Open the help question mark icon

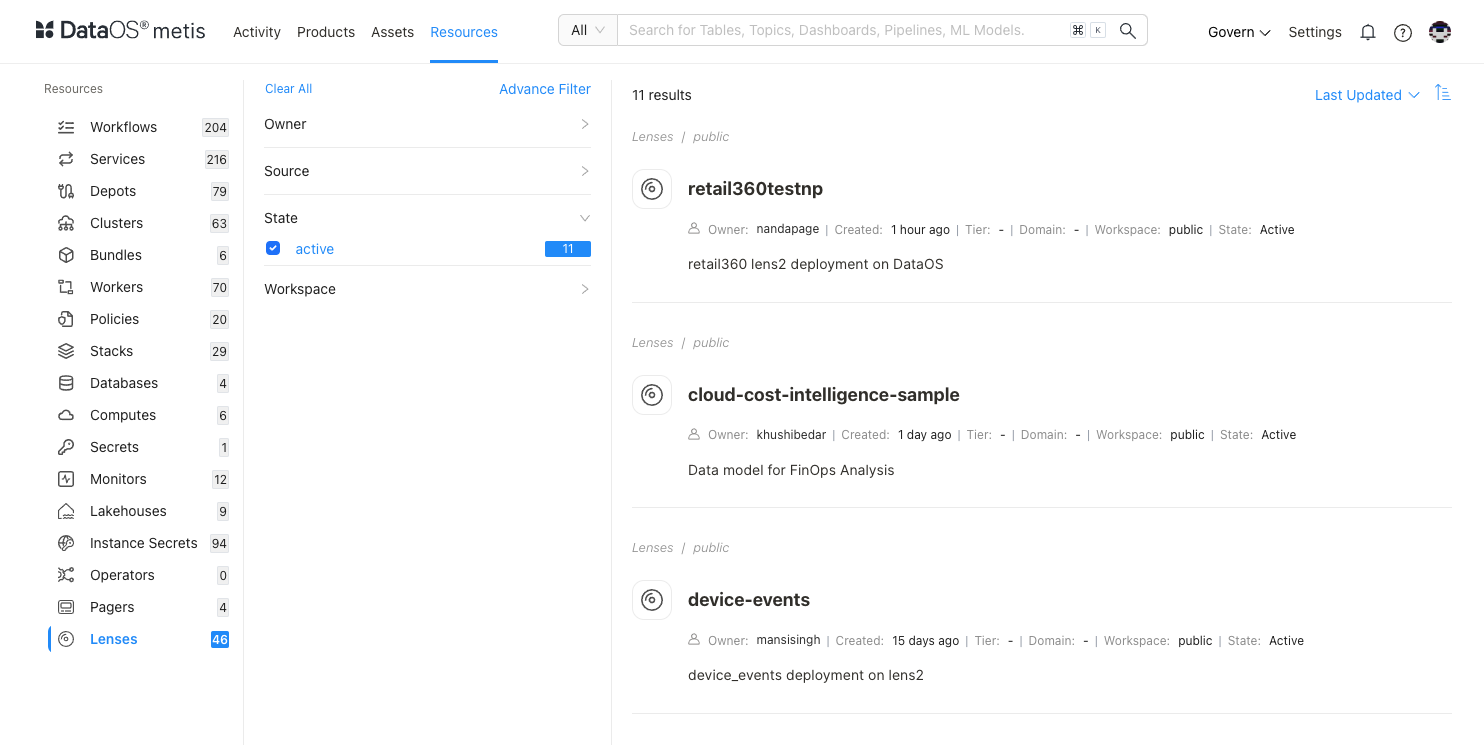coord(1403,32)
